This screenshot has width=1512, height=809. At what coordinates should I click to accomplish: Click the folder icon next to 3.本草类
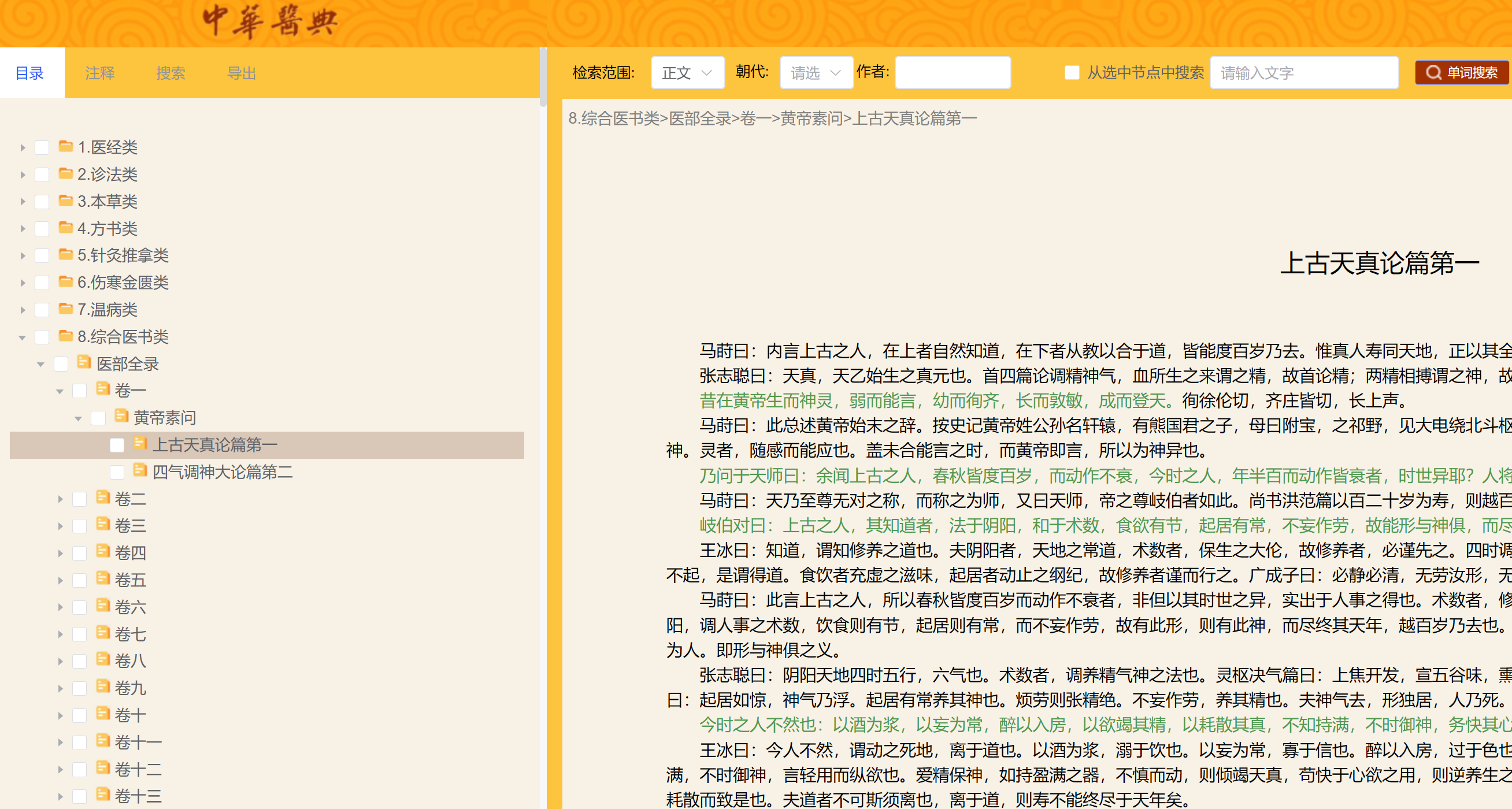pyautogui.click(x=66, y=201)
